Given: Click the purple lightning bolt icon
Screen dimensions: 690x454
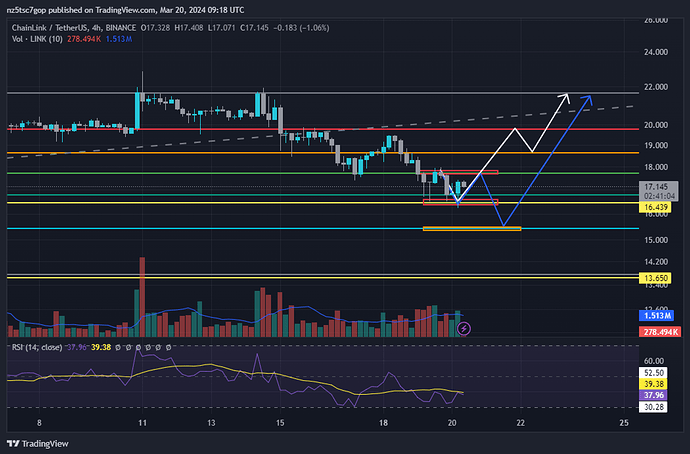Looking at the screenshot, I should [464, 327].
